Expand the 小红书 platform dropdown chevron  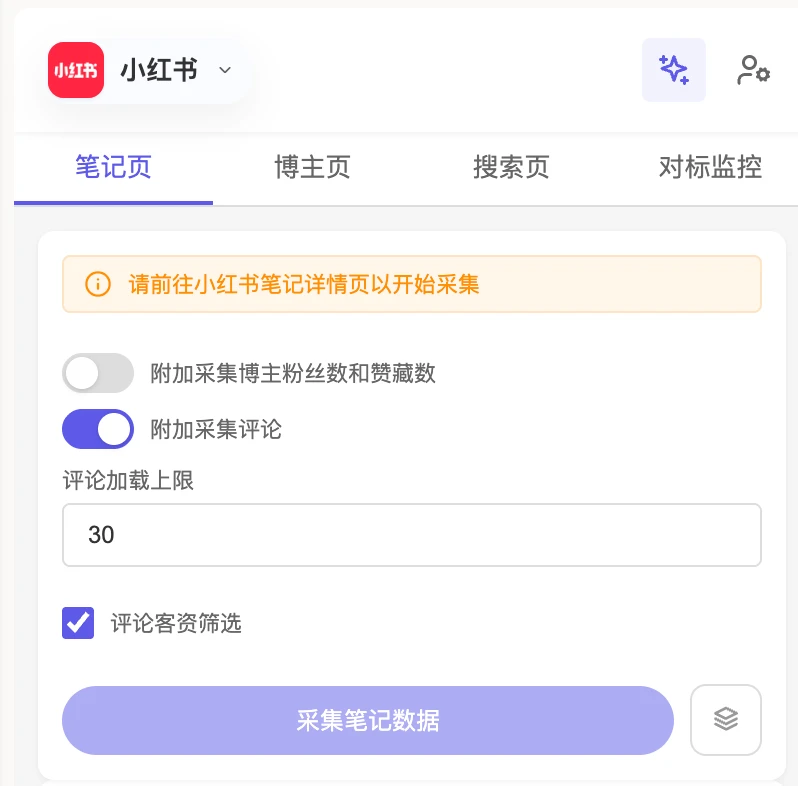225,70
